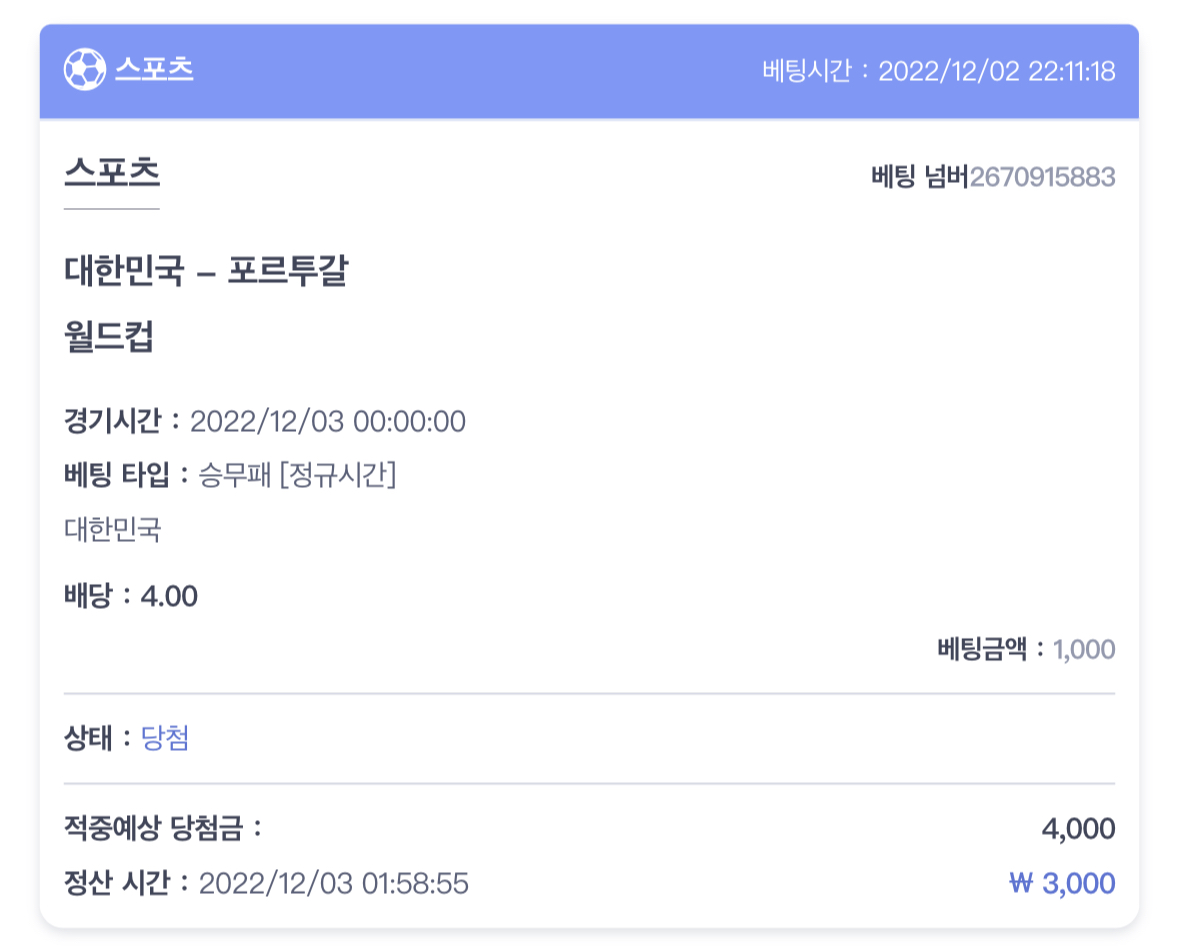Screen dimensions: 1179x946
Task: Open the underlined 스포츠 tab
Action: click(112, 173)
